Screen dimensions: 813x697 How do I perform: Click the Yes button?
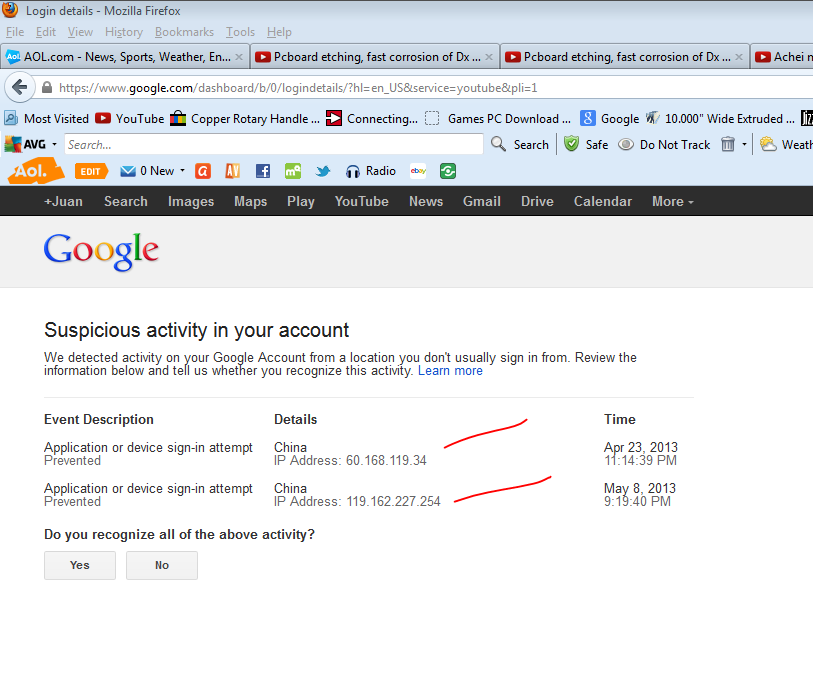pyautogui.click(x=80, y=565)
